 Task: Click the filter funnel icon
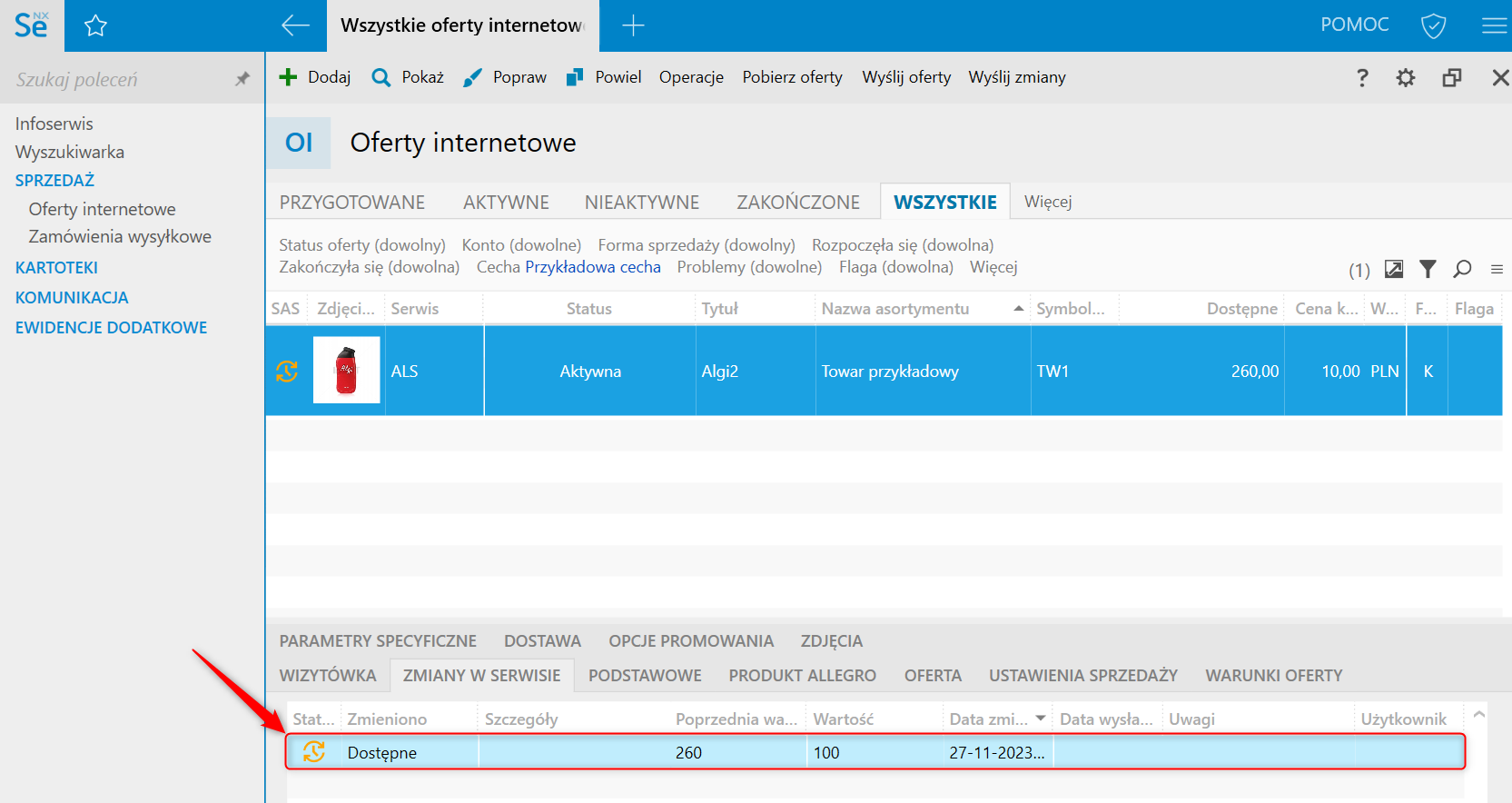point(1428,269)
